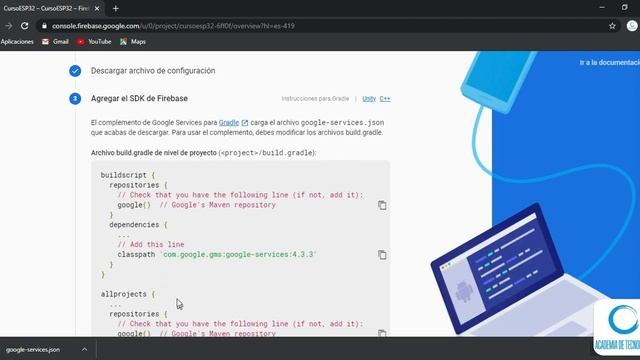The image size is (640, 360).
Task: Switch to 'Instrucciones para Gradle' tab
Action: click(x=315, y=99)
